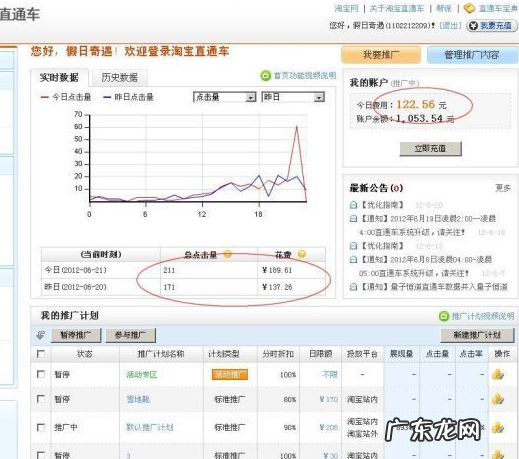Screen dimensions: 519x459
Task: Click the 日限额 column header
Action: (x=321, y=354)
